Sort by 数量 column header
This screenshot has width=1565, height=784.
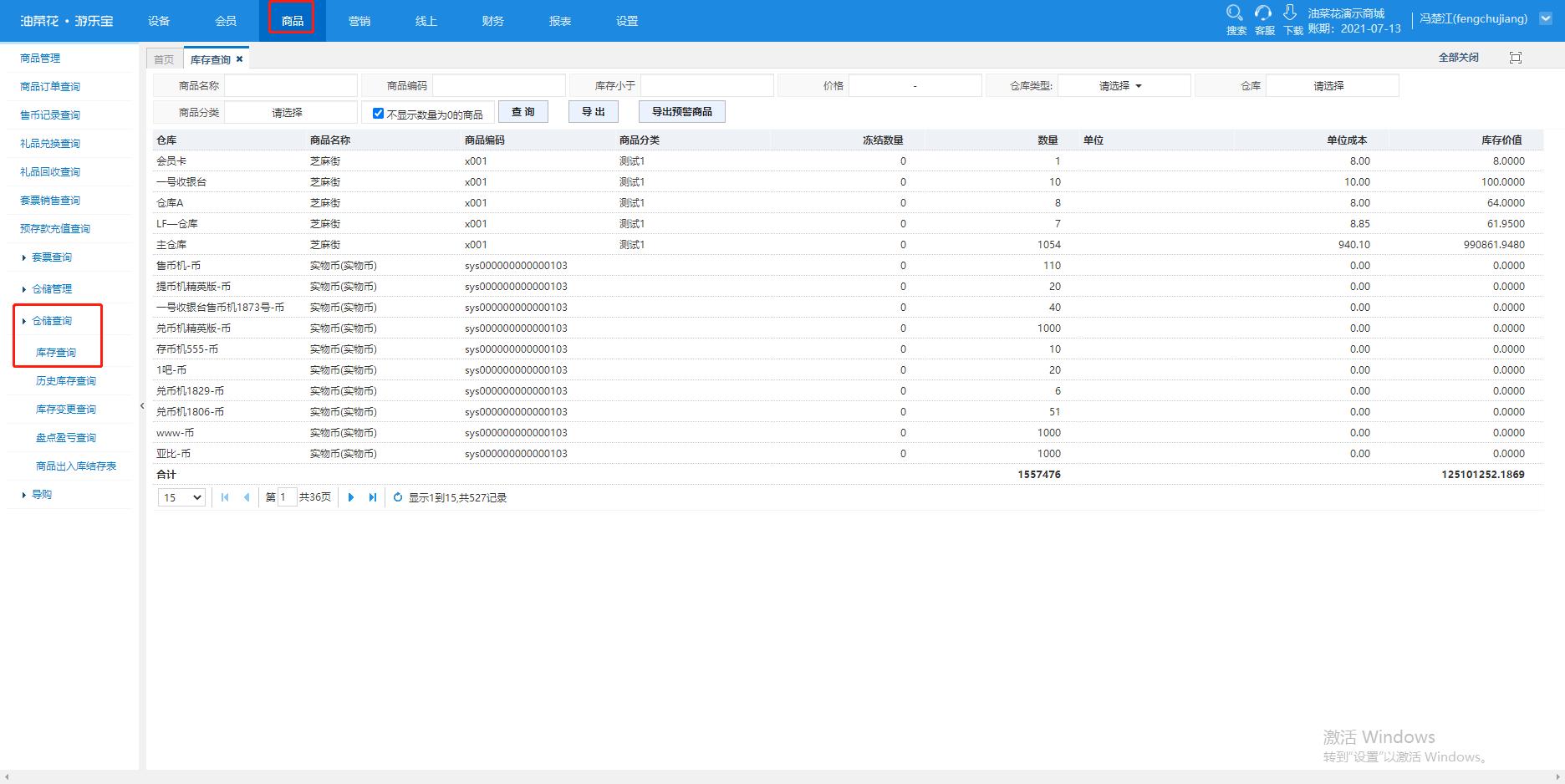(1048, 140)
